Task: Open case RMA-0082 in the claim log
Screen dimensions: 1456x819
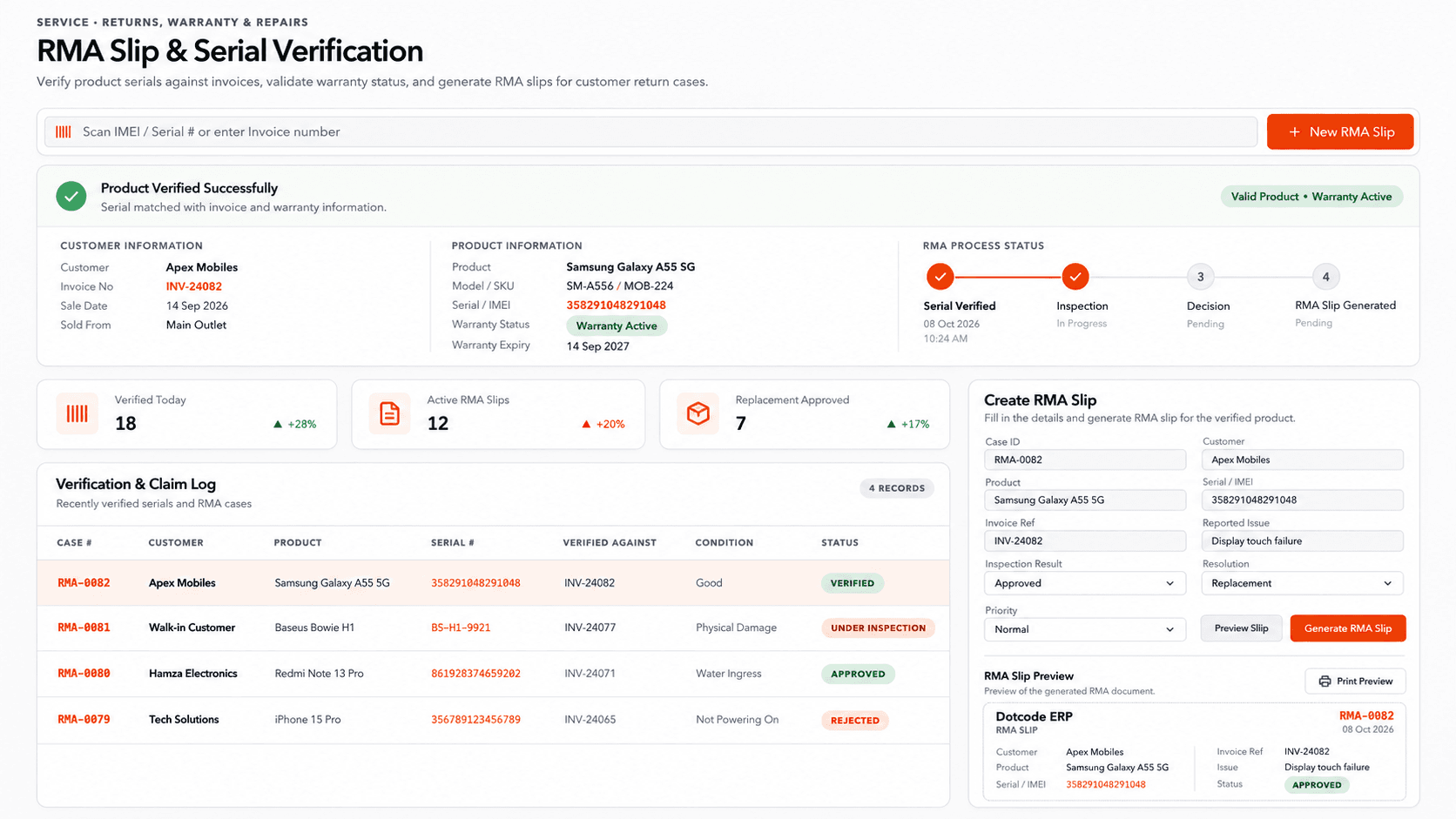Action: click(x=84, y=583)
